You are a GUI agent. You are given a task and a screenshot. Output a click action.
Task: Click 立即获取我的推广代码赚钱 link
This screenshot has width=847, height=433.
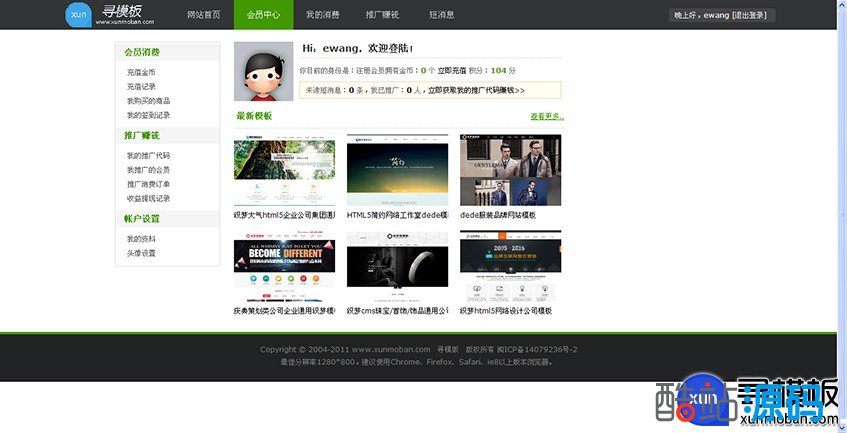477,90
